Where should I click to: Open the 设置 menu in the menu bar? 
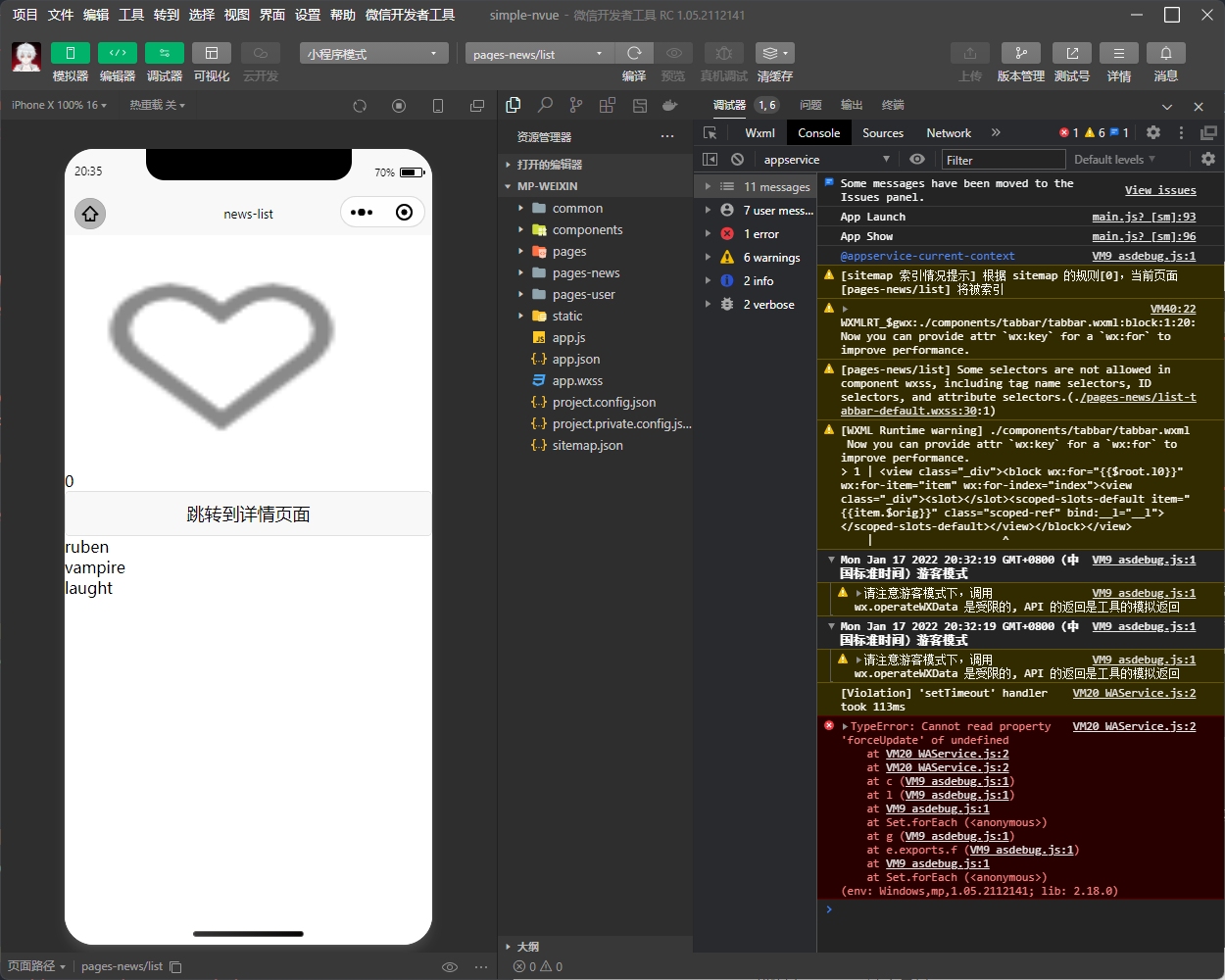pyautogui.click(x=308, y=15)
